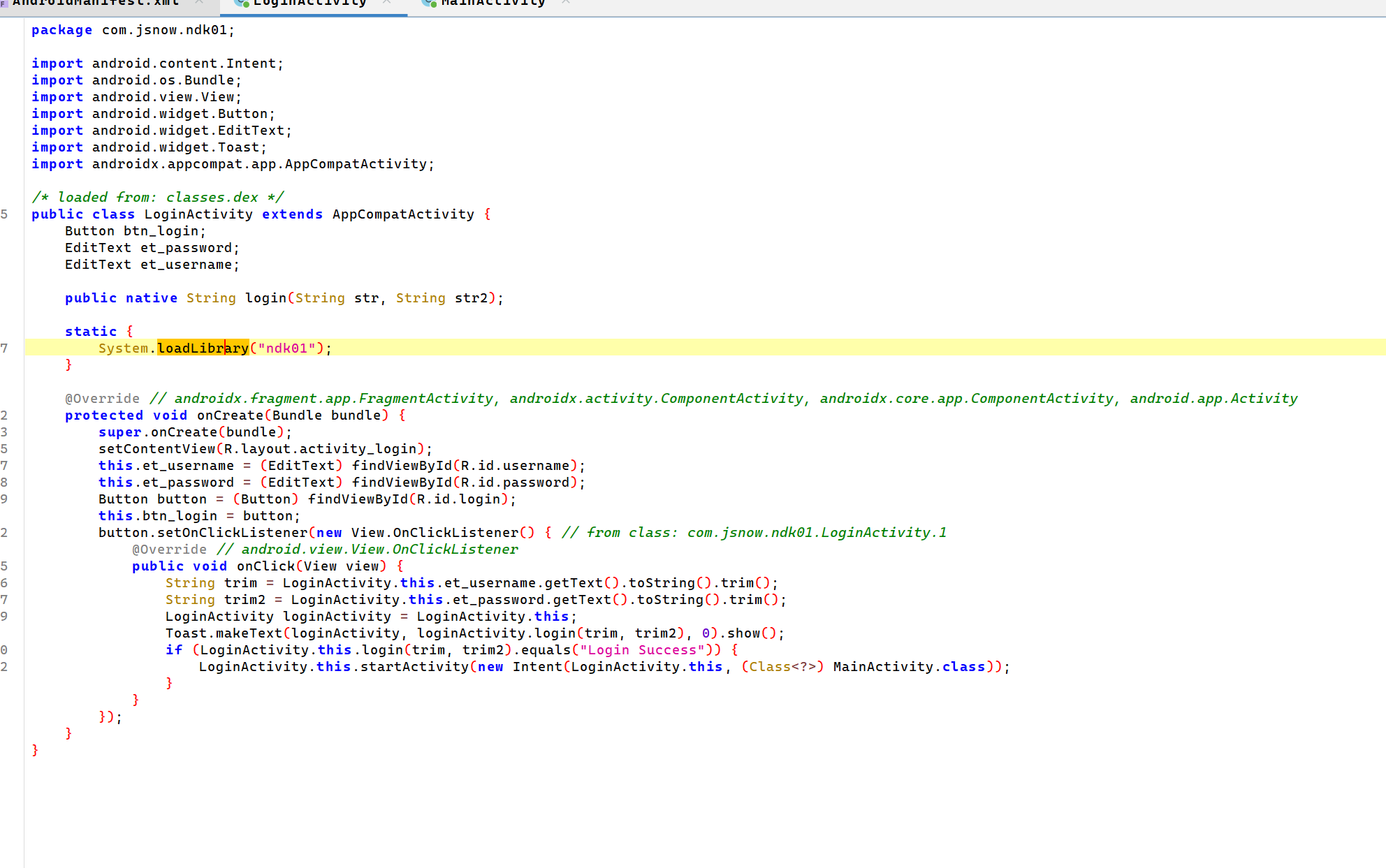1386x868 pixels.
Task: Switch to the AndroidManifest.xml tab
Action: 95,3
